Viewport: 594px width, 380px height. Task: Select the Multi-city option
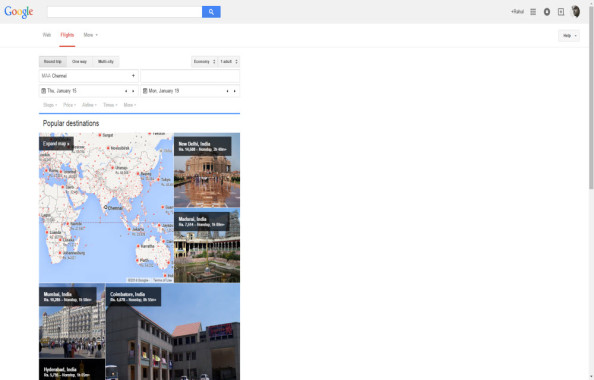pyautogui.click(x=106, y=61)
